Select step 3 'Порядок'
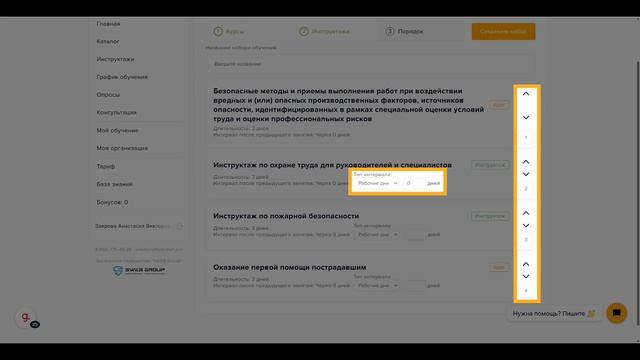 404,31
